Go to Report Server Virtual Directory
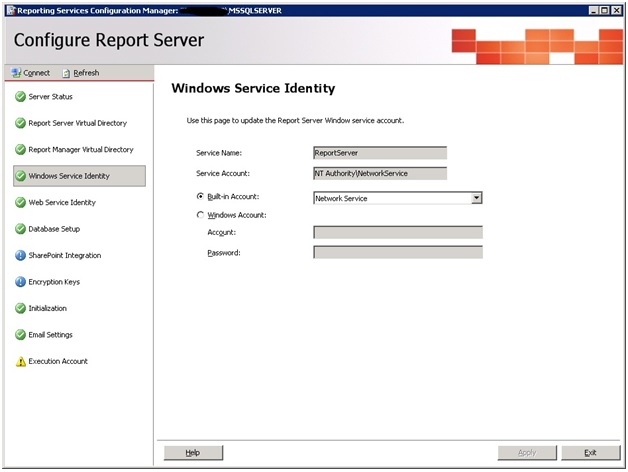 (x=78, y=123)
